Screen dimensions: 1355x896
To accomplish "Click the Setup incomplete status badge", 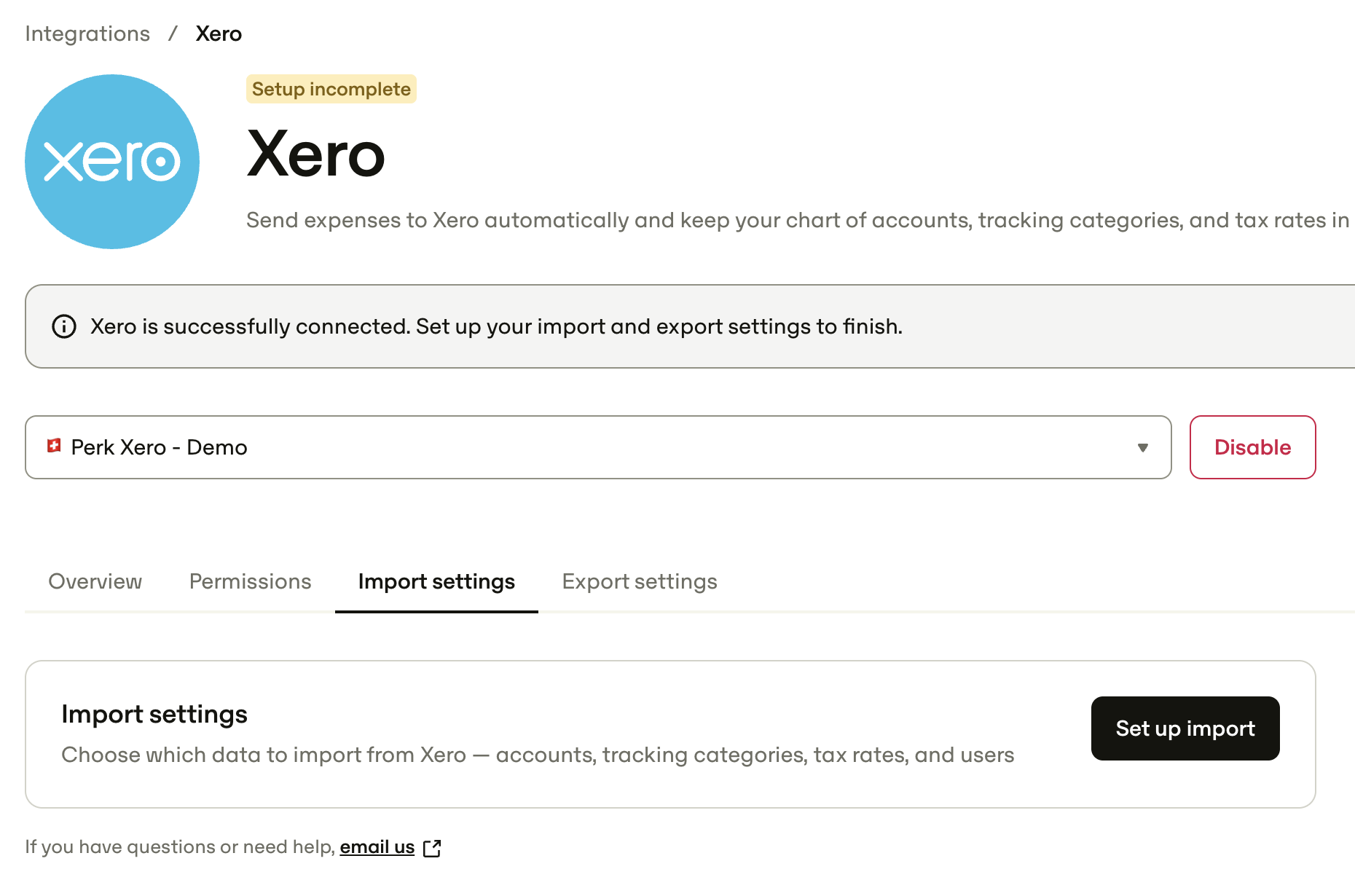I will point(331,89).
